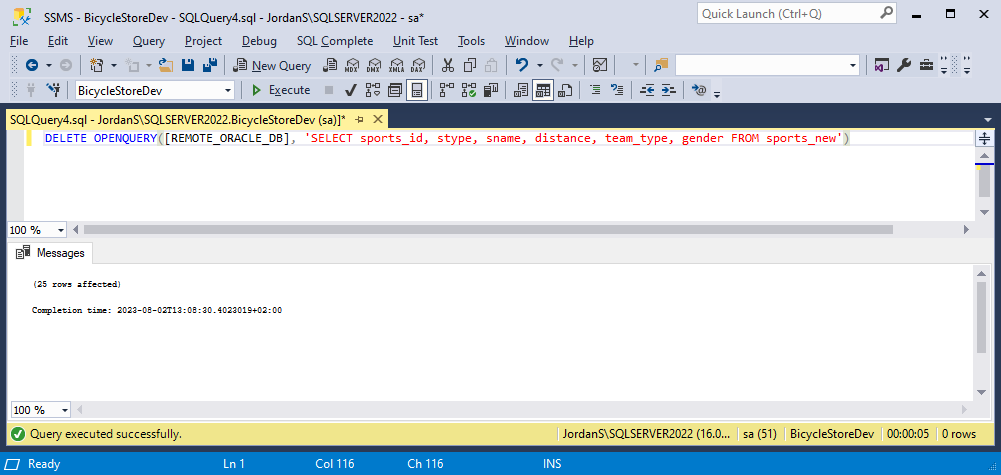Click the Navigate Backward arrow icon

coord(31,65)
